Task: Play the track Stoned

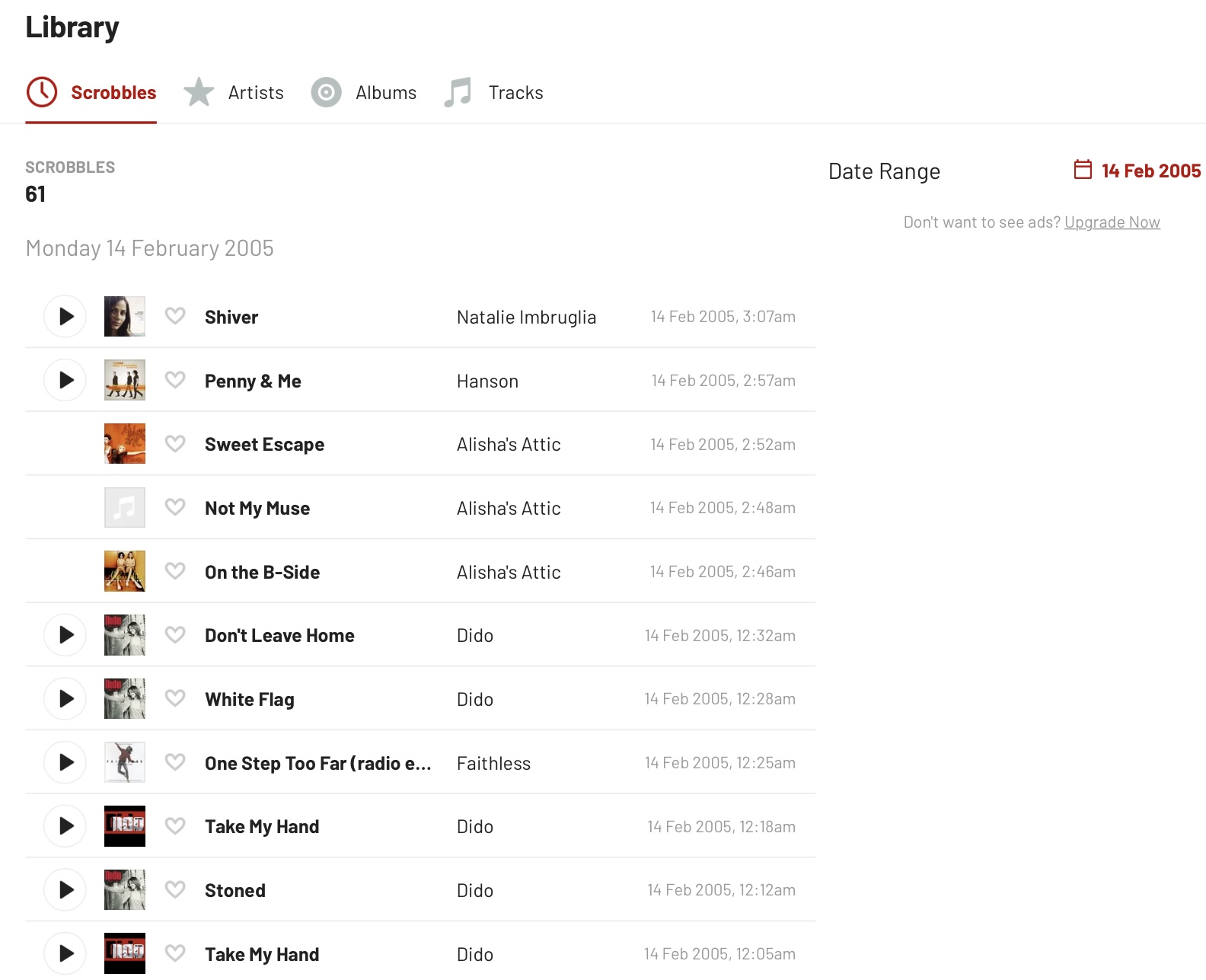Action: (65, 890)
